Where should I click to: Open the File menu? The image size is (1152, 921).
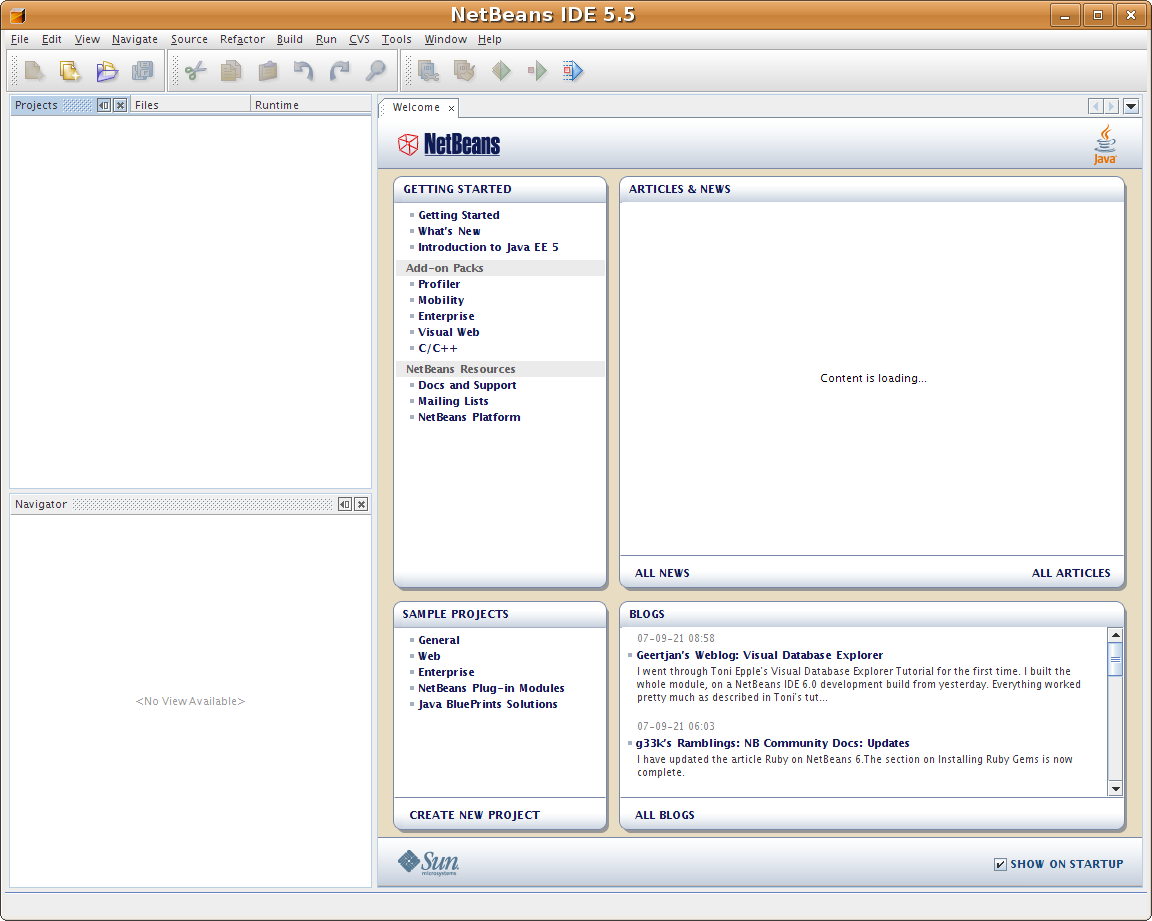click(20, 39)
